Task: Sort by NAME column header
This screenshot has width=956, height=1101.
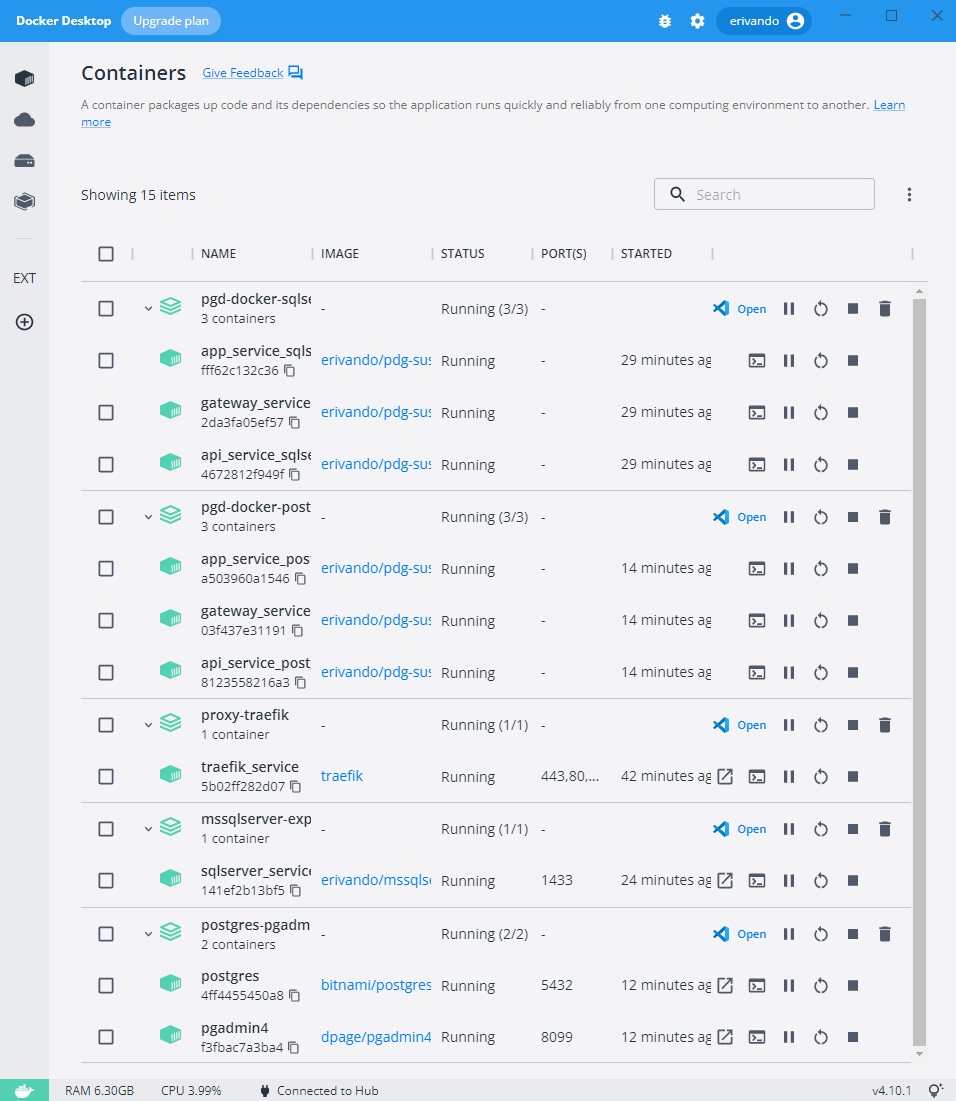Action: tap(218, 253)
